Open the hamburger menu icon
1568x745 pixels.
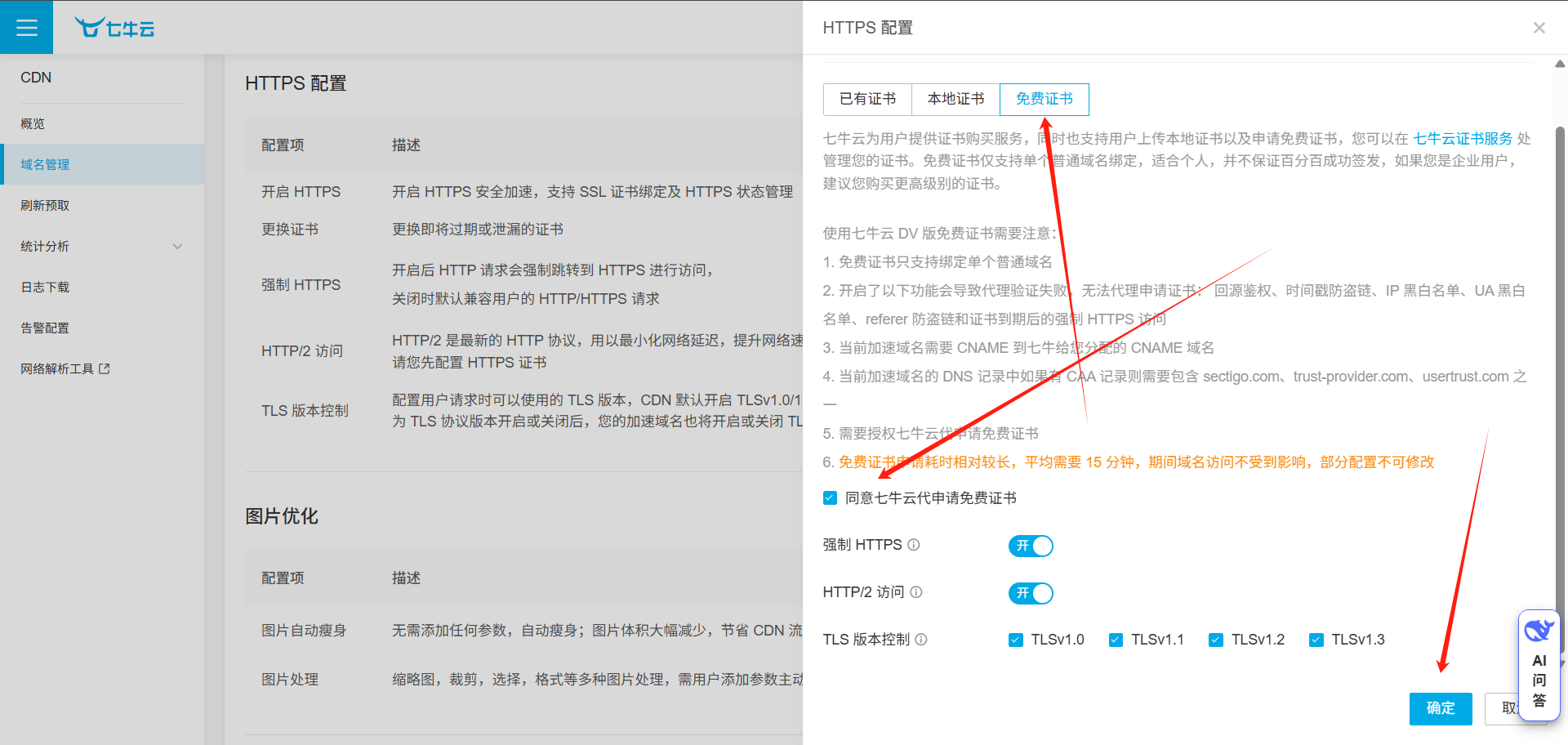tap(27, 28)
